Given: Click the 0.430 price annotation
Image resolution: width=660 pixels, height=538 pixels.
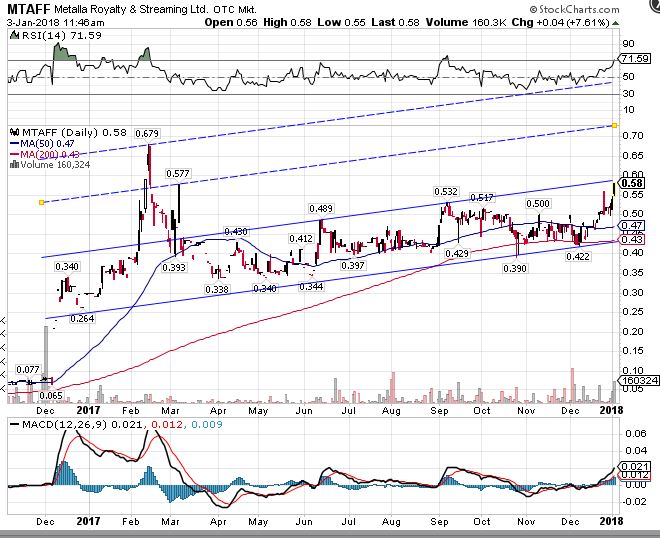Looking at the screenshot, I should (236, 232).
